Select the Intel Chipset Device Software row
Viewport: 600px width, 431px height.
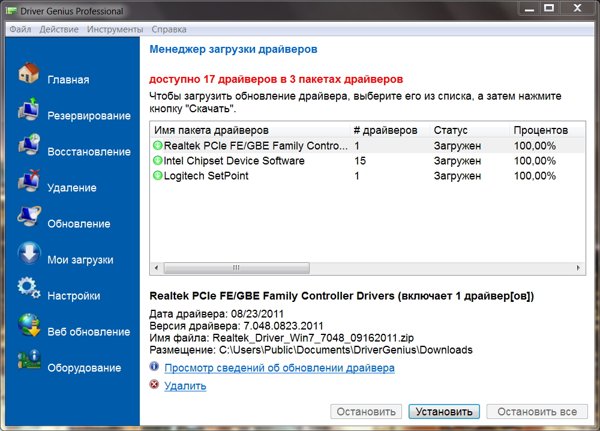367,161
